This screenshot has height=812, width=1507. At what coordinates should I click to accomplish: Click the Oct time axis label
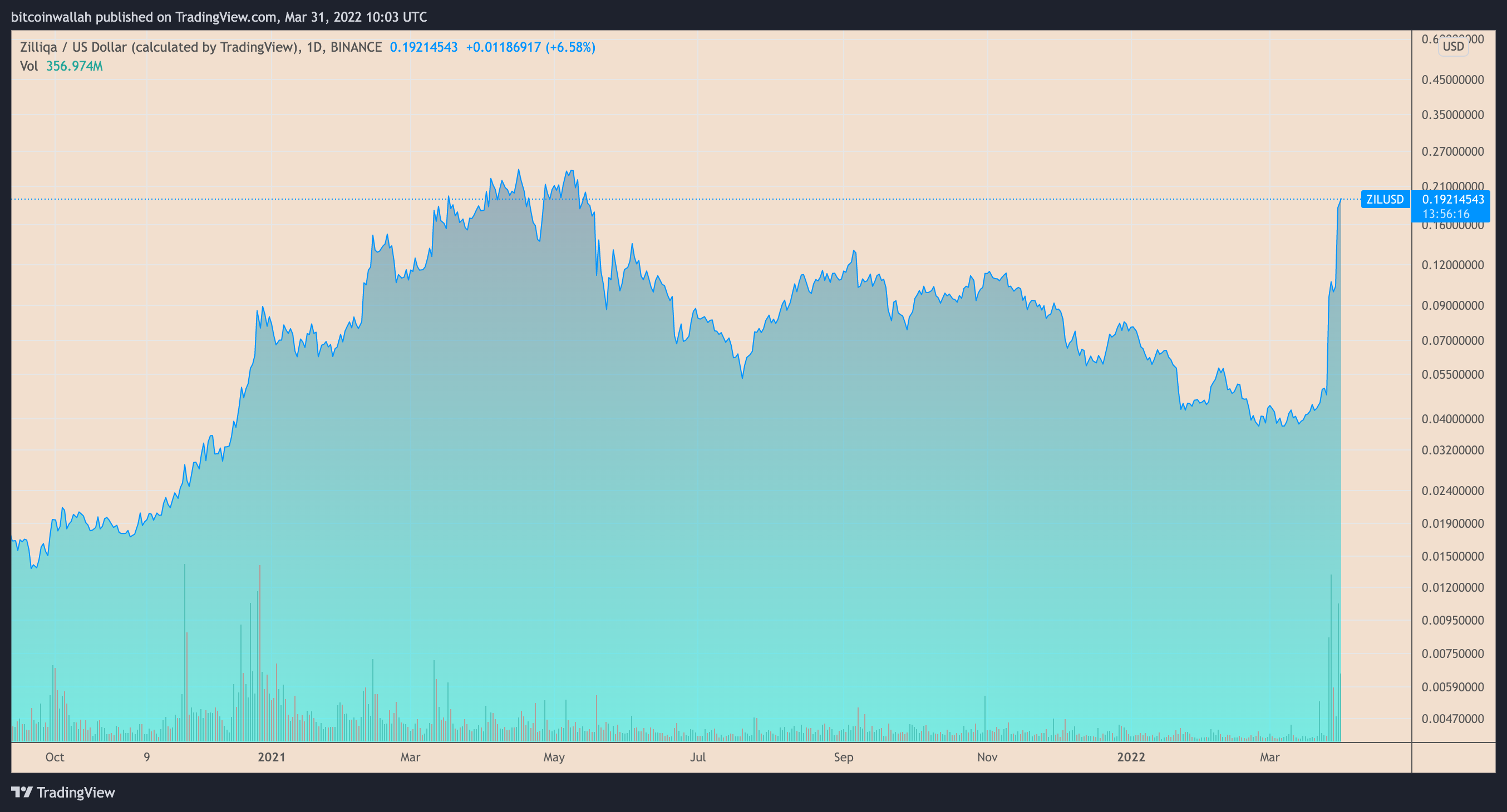55,757
